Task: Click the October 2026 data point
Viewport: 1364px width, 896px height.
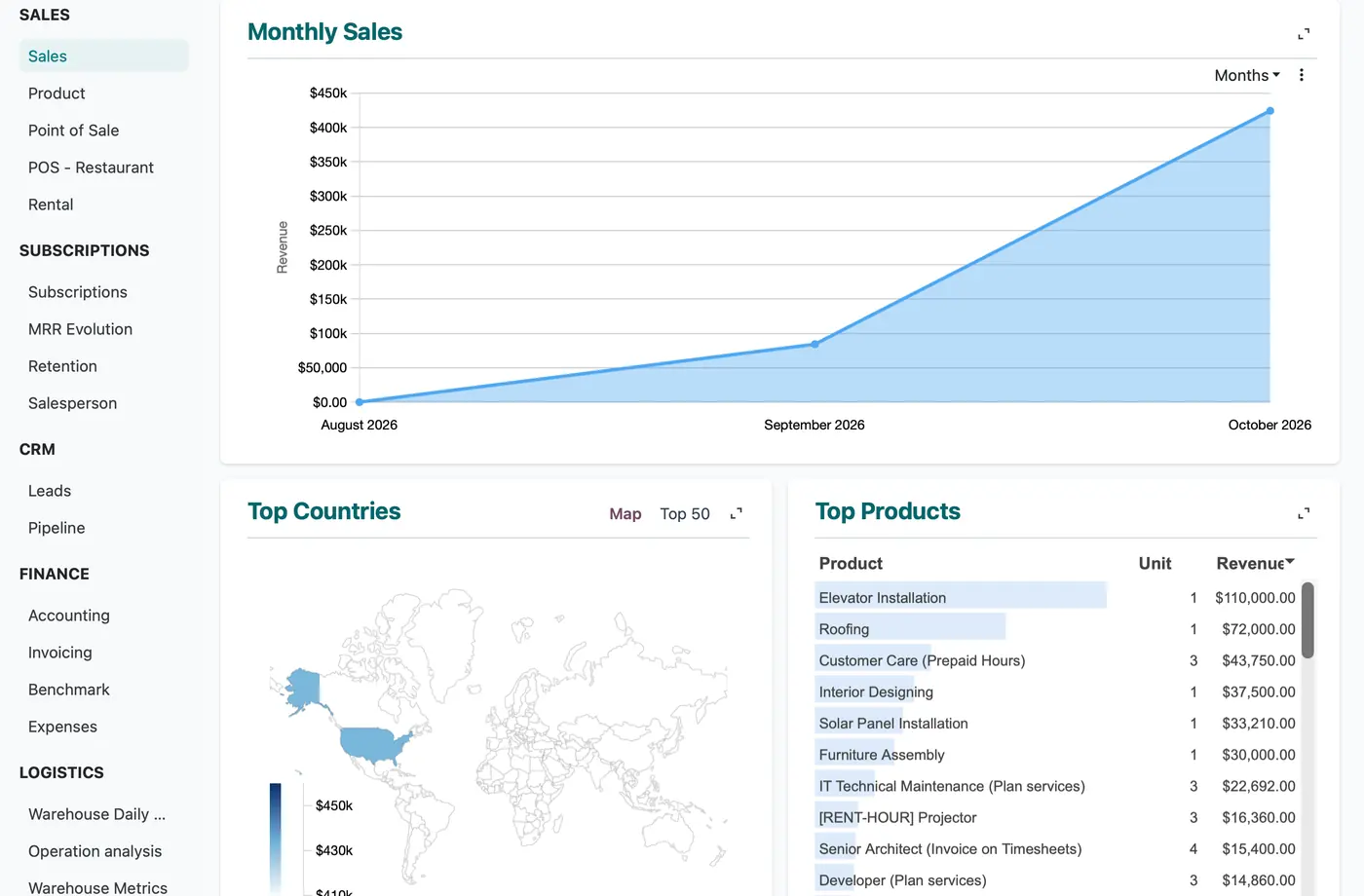Action: click(x=1269, y=111)
